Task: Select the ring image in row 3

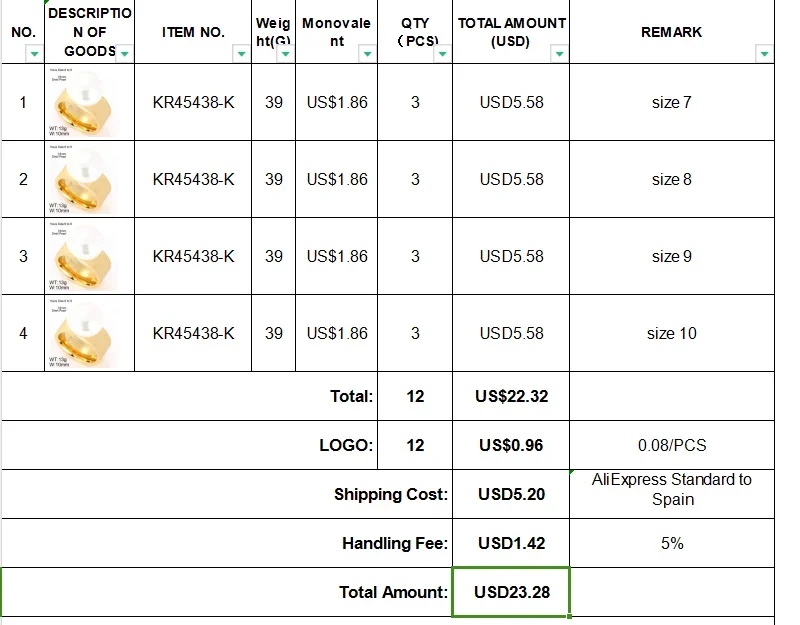Action: tap(83, 256)
